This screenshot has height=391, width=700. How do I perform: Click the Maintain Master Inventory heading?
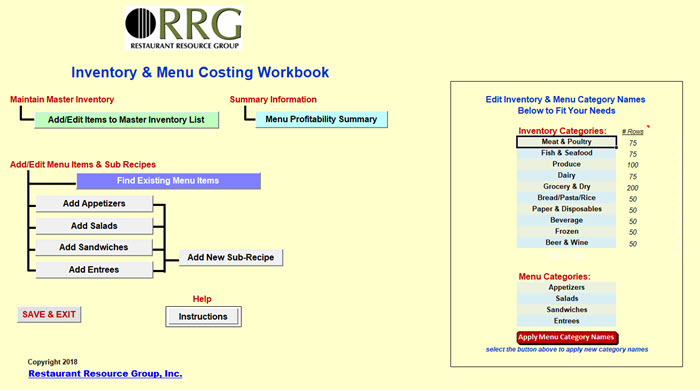[62, 100]
